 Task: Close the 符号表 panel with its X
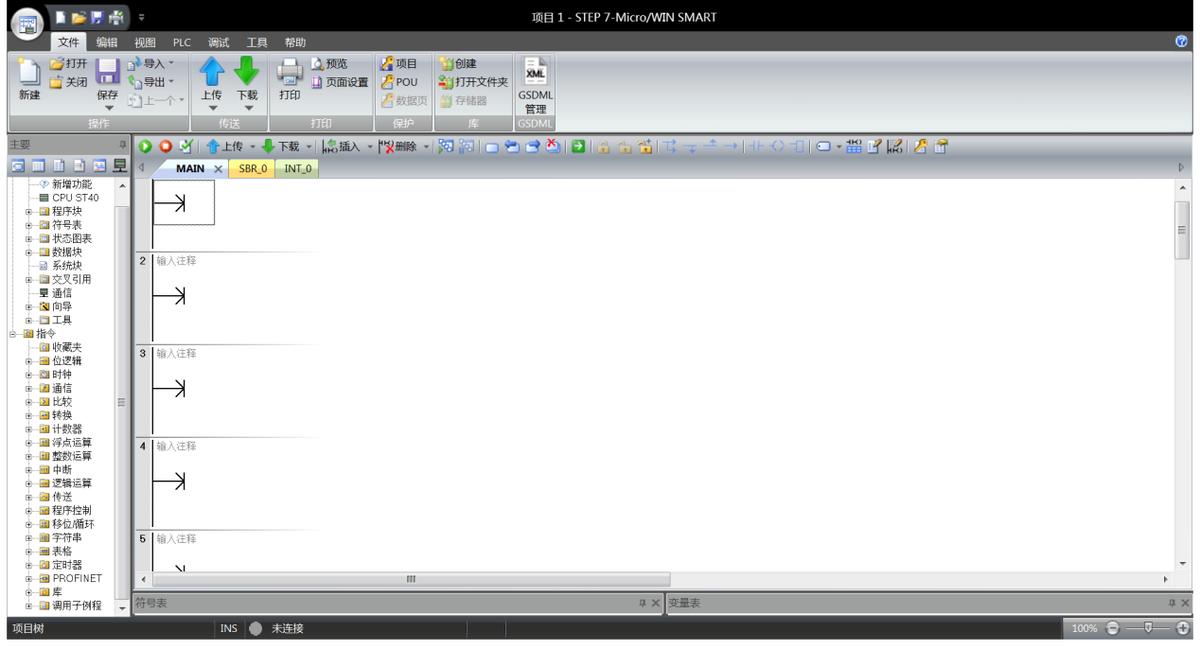coord(656,603)
